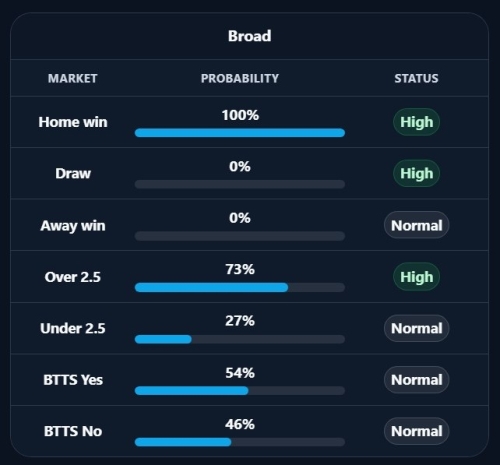Click the BTTS No 46% bar
500x465 pixels.
tap(240, 442)
